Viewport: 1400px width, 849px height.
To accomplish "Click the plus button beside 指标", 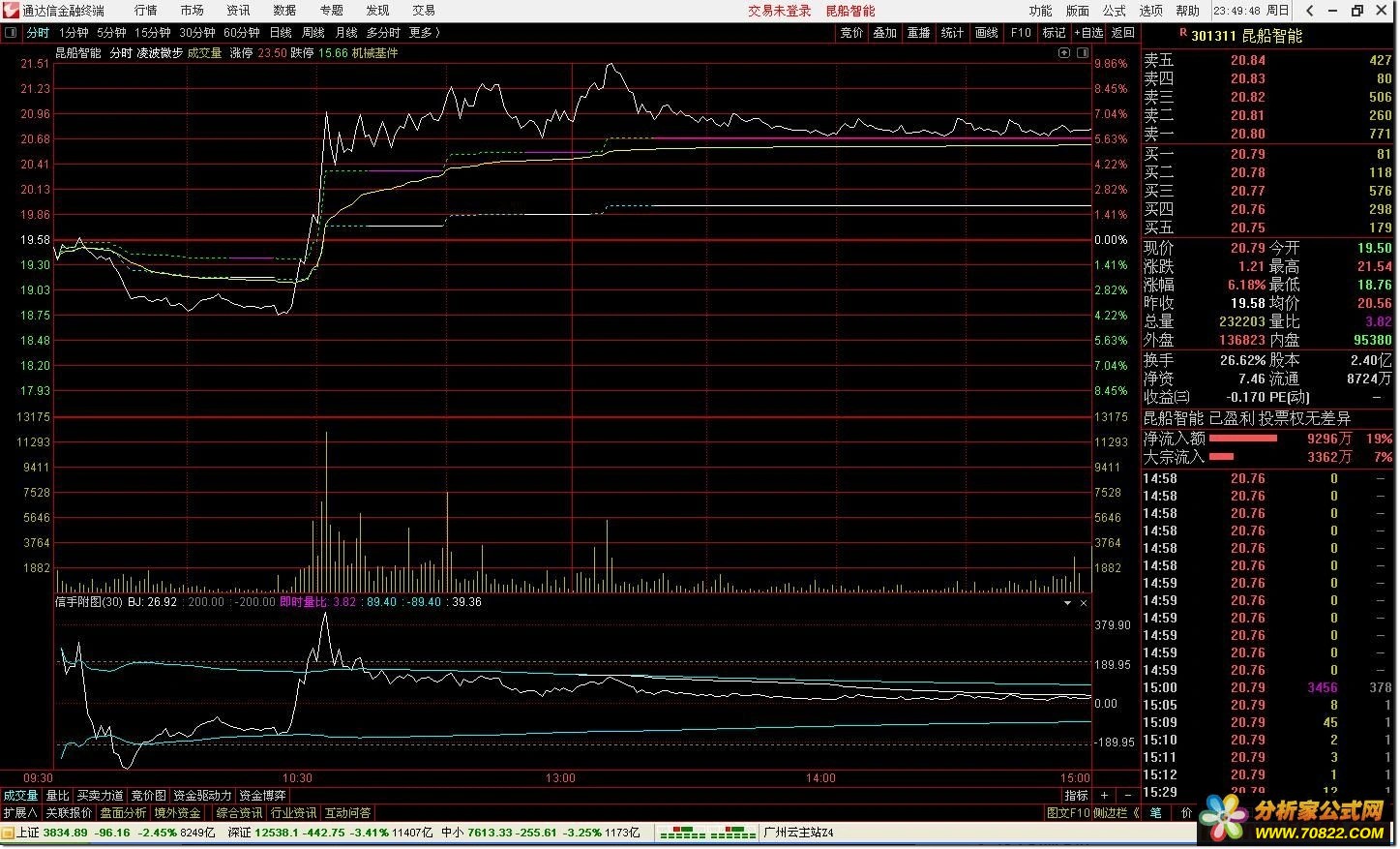I will 1105,796.
